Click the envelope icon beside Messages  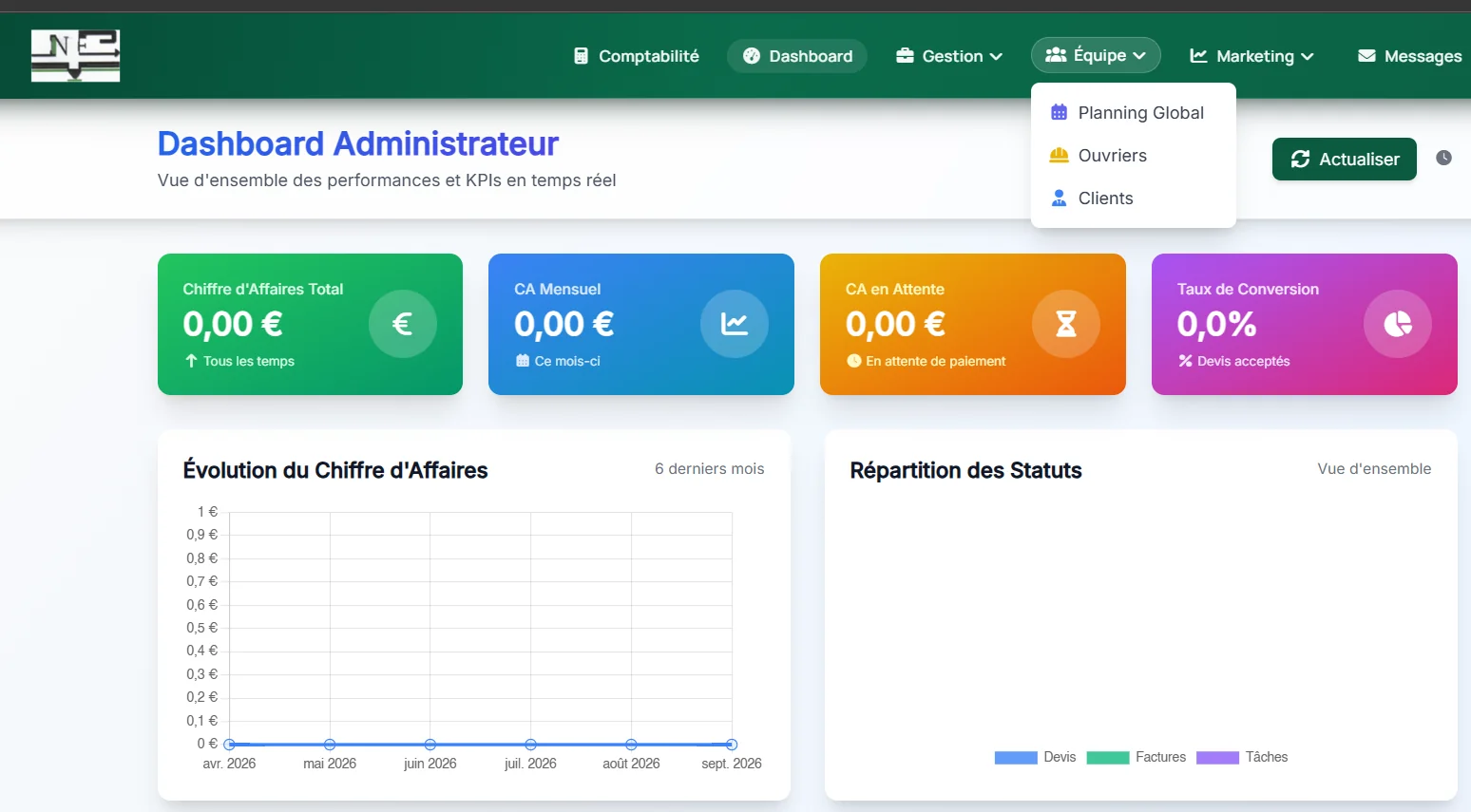[x=1366, y=56]
